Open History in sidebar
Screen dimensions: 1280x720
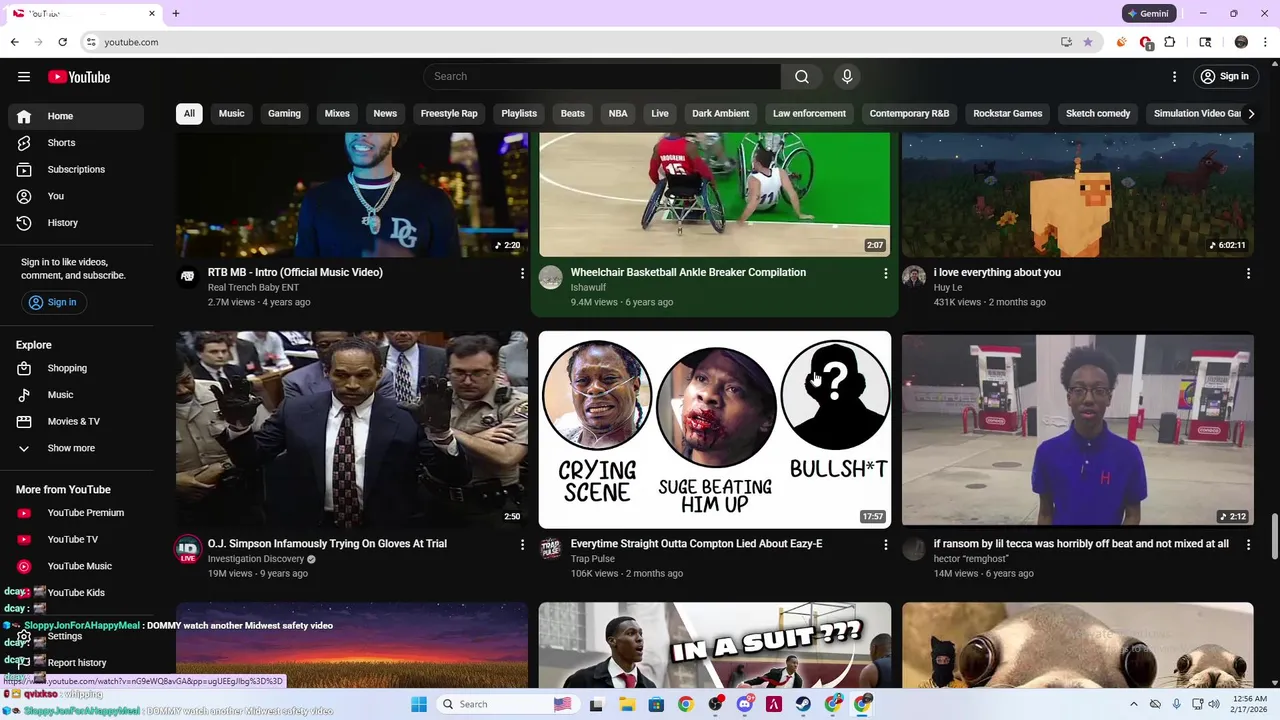[76, 223]
